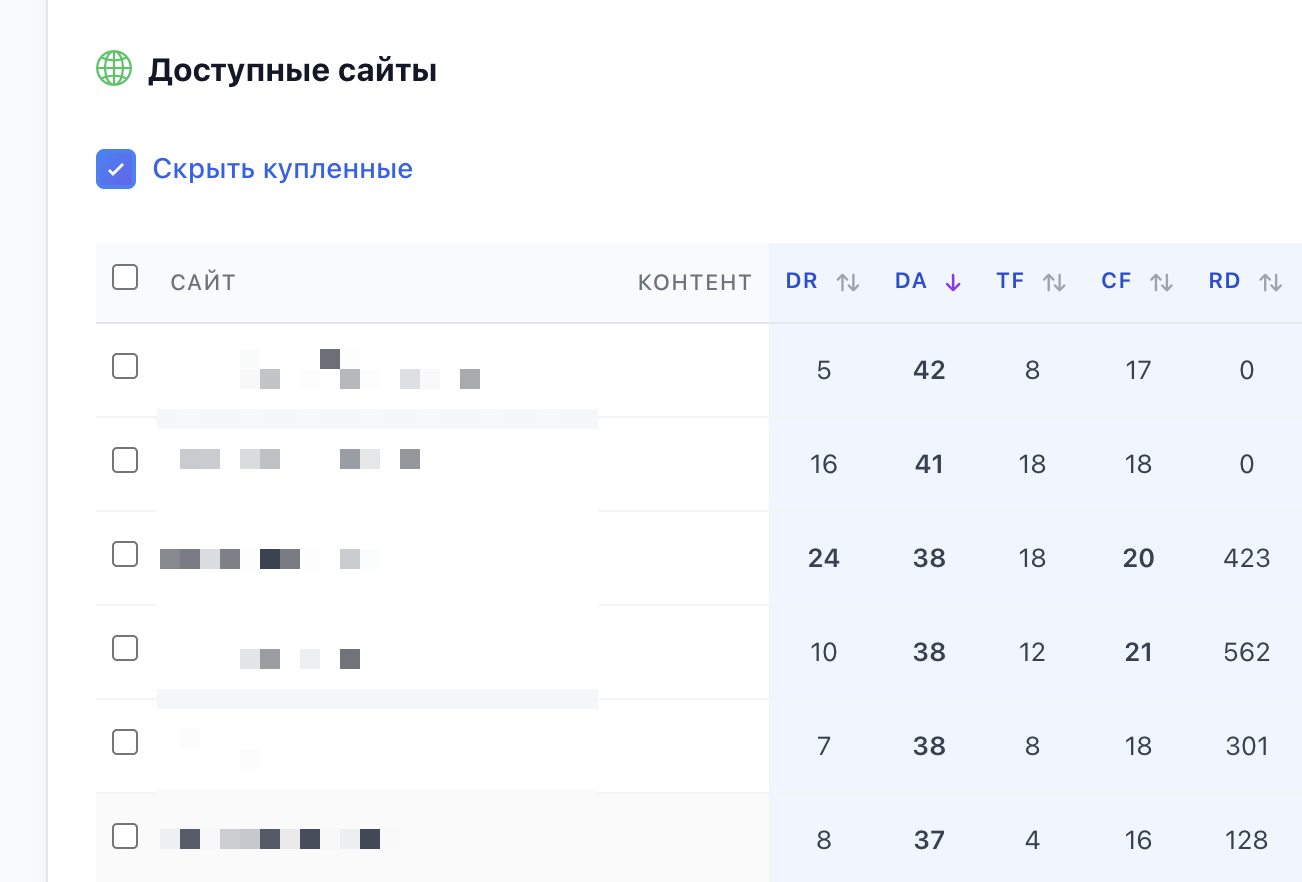The height and width of the screenshot is (882, 1302).
Task: Check the last visible row with DA 37
Action: click(x=125, y=836)
